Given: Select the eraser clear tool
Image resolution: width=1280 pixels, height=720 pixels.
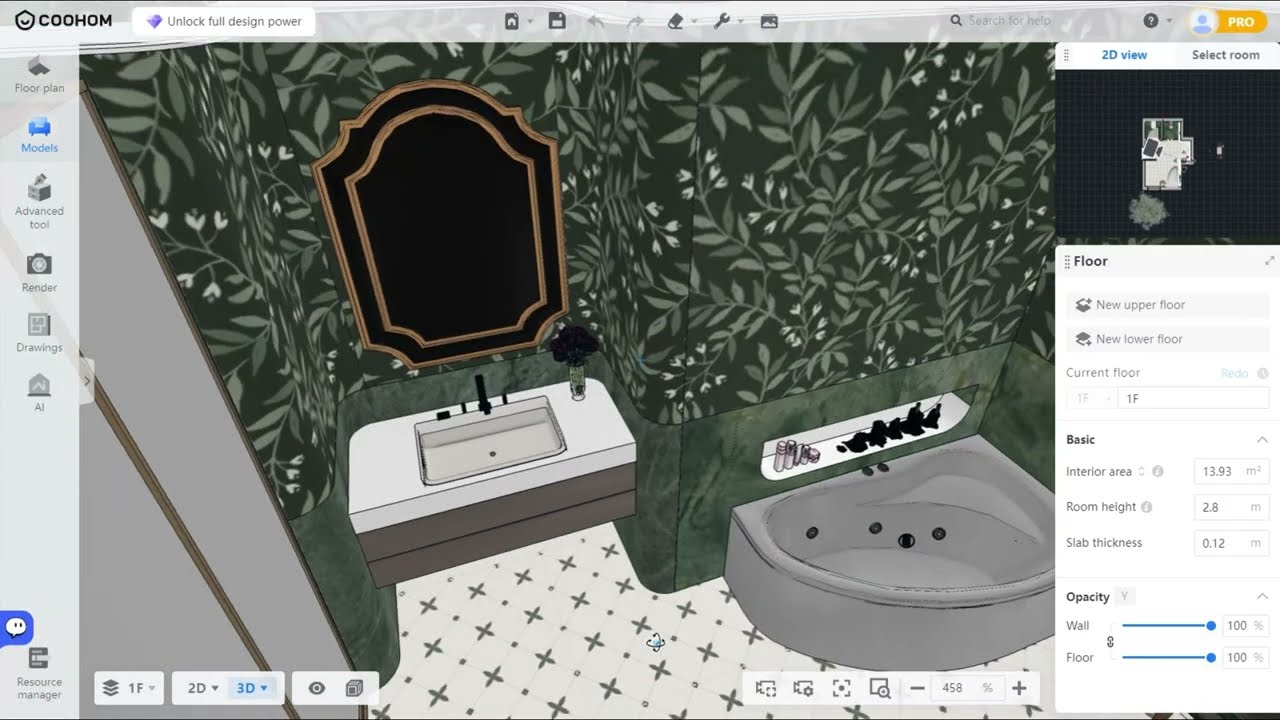Looking at the screenshot, I should [675, 21].
